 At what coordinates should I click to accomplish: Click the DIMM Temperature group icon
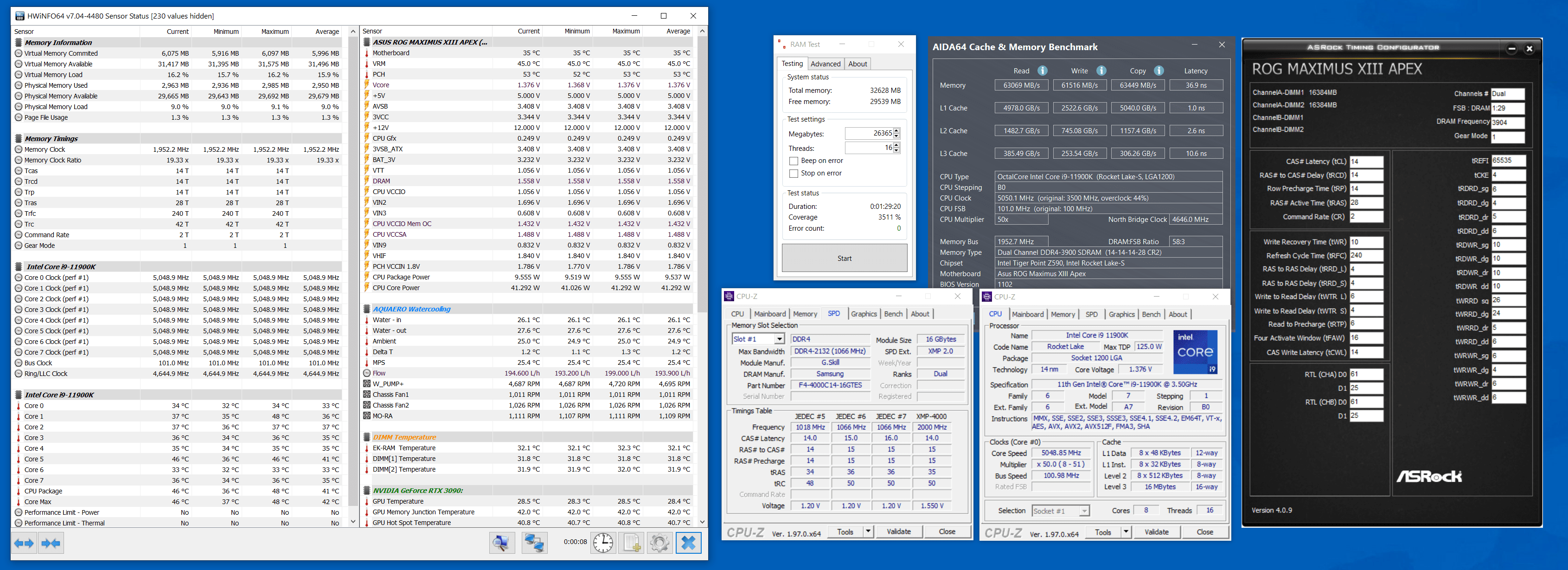367,437
